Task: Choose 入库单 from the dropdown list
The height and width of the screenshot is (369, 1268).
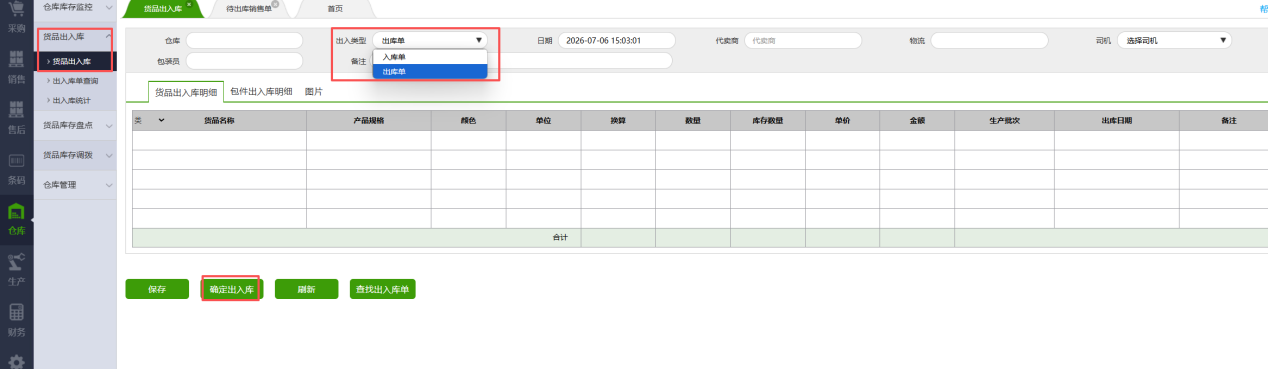Action: coord(430,57)
